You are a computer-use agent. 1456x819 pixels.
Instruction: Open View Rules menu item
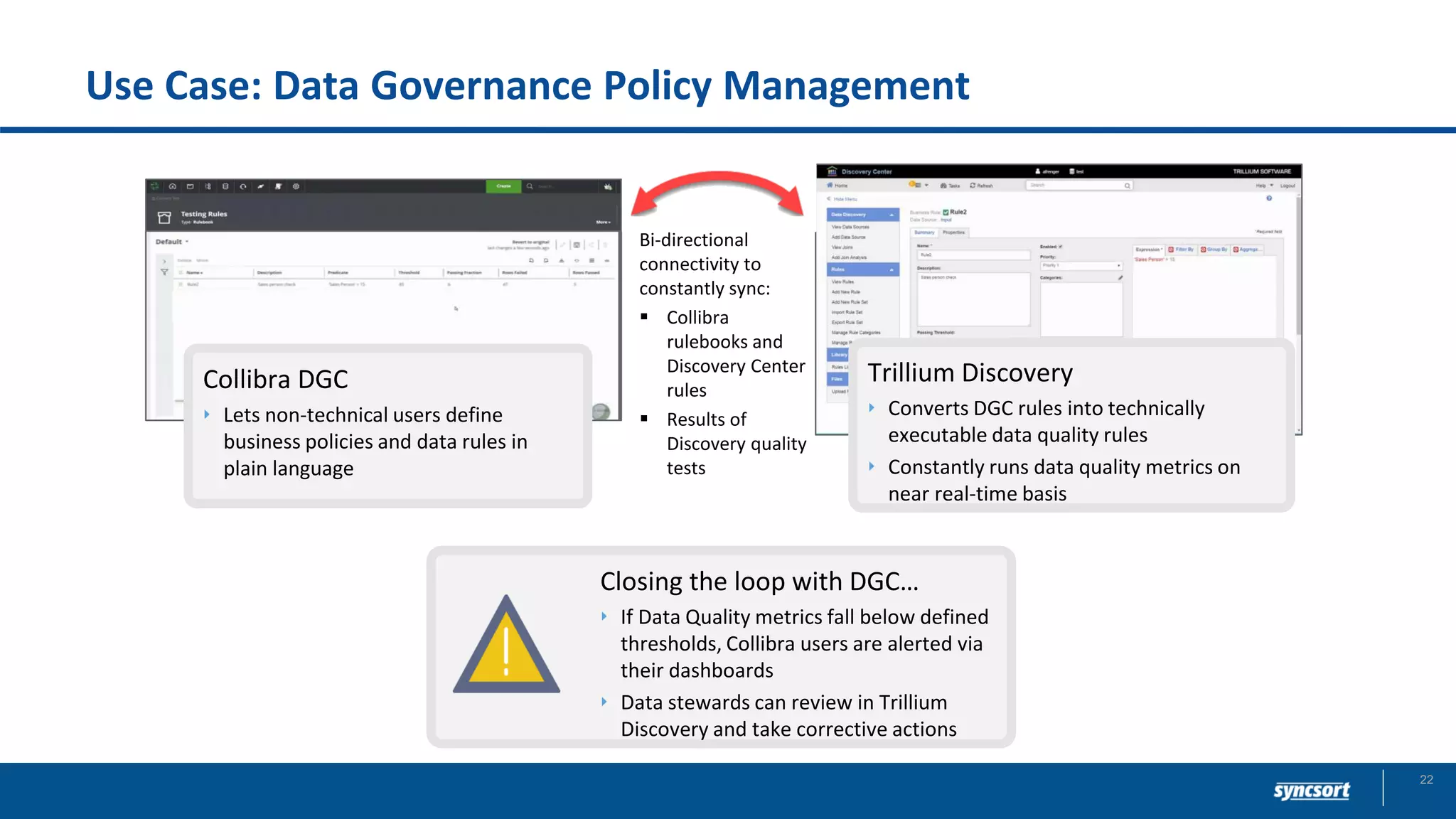pos(842,282)
